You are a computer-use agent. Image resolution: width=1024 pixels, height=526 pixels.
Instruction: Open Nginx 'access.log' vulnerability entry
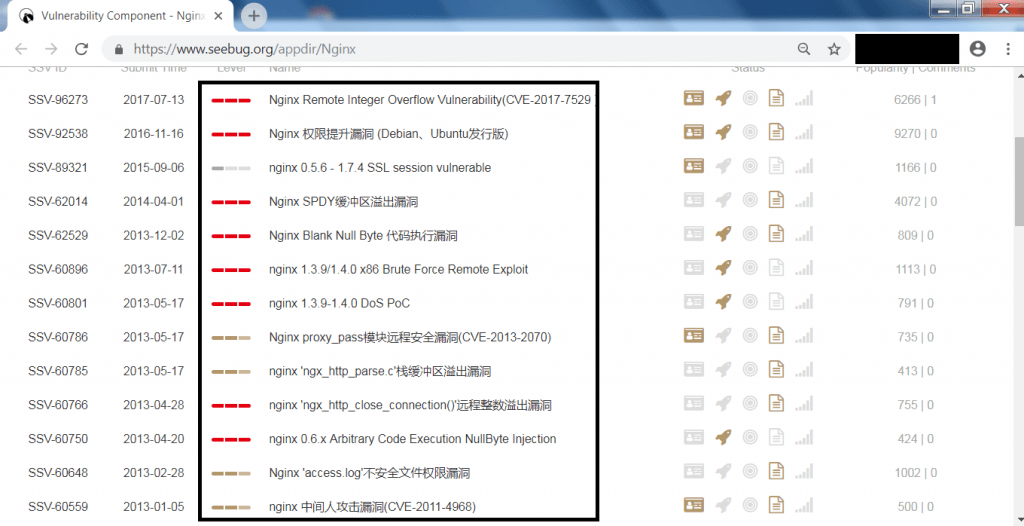369,473
